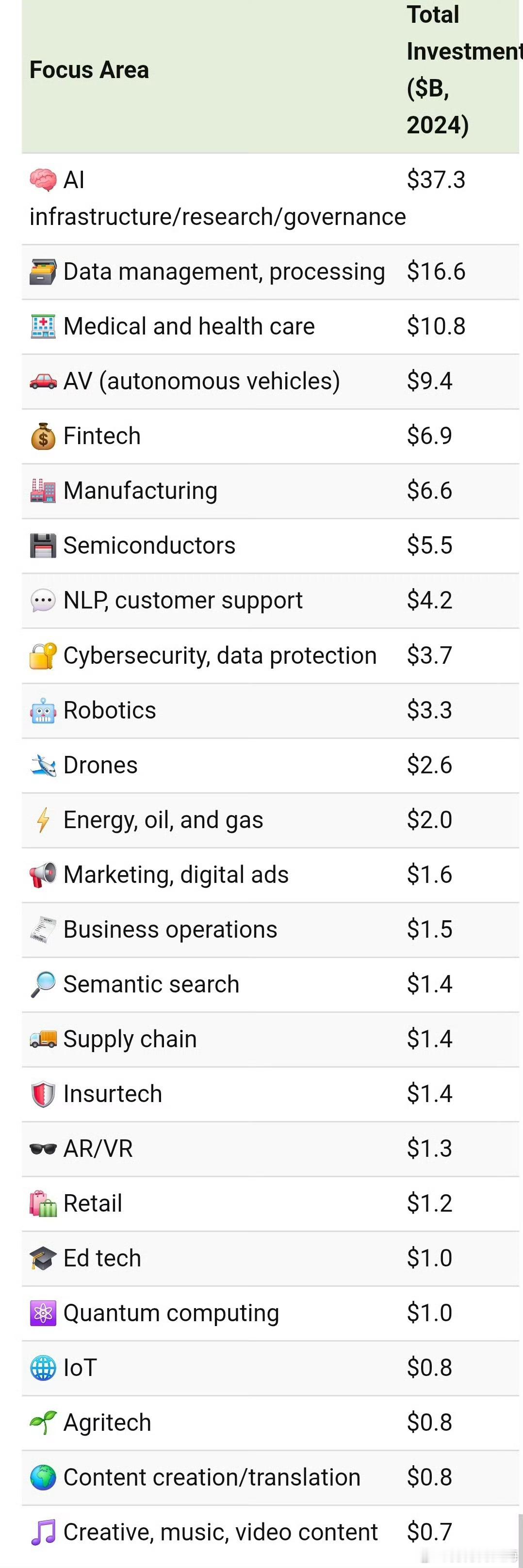Click the atom icon beside Quantum computing
Image resolution: width=523 pixels, height=1568 pixels.
(43, 1313)
